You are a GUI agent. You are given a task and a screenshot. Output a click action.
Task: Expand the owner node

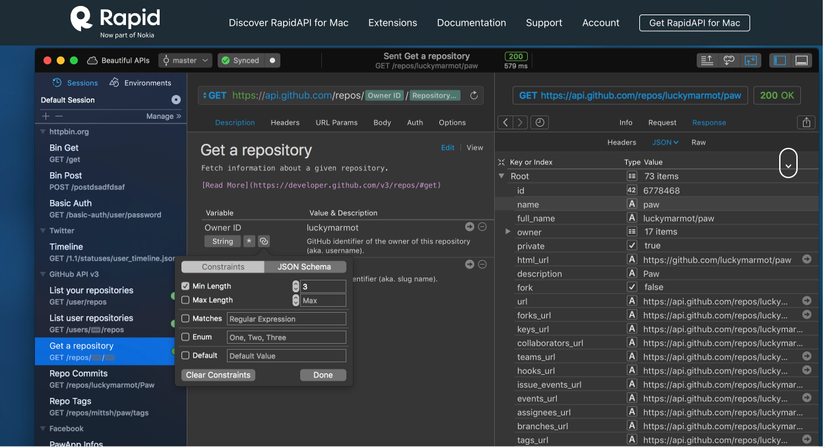pyautogui.click(x=507, y=232)
